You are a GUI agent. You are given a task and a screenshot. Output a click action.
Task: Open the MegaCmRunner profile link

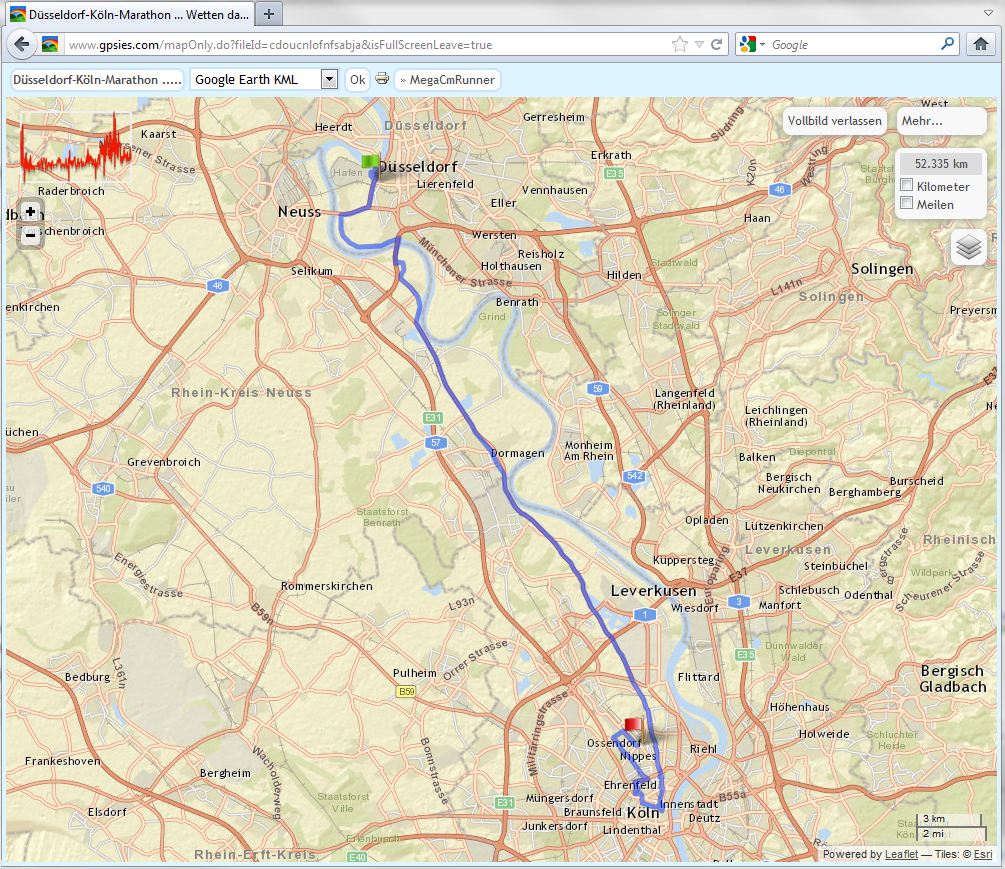(447, 79)
